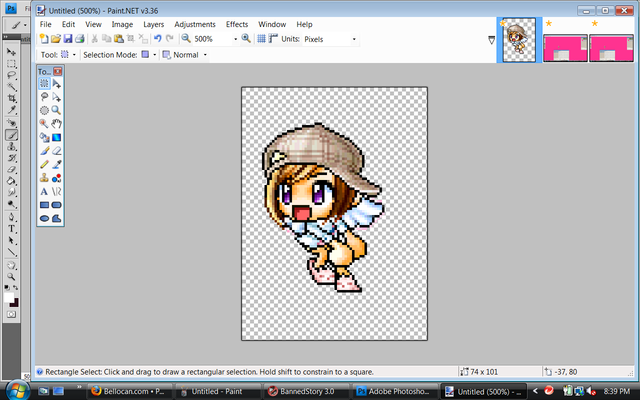Select the Pan hand tool
The image size is (640, 400).
[x=56, y=124]
